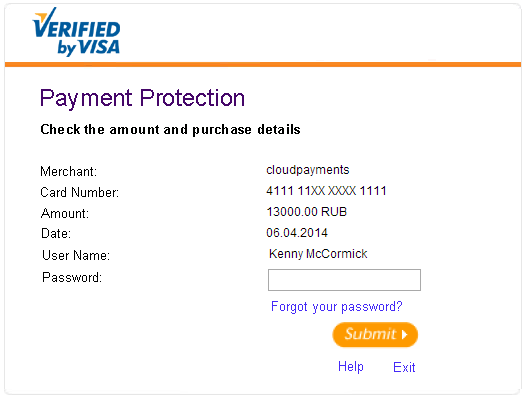Click the orange Submit button

pos(375,335)
